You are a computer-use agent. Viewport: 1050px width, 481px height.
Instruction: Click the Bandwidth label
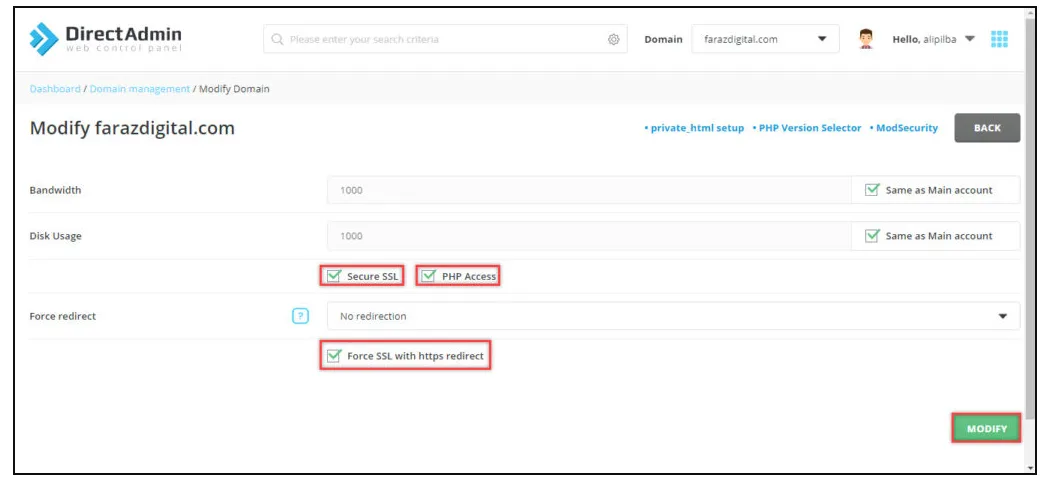coord(55,190)
